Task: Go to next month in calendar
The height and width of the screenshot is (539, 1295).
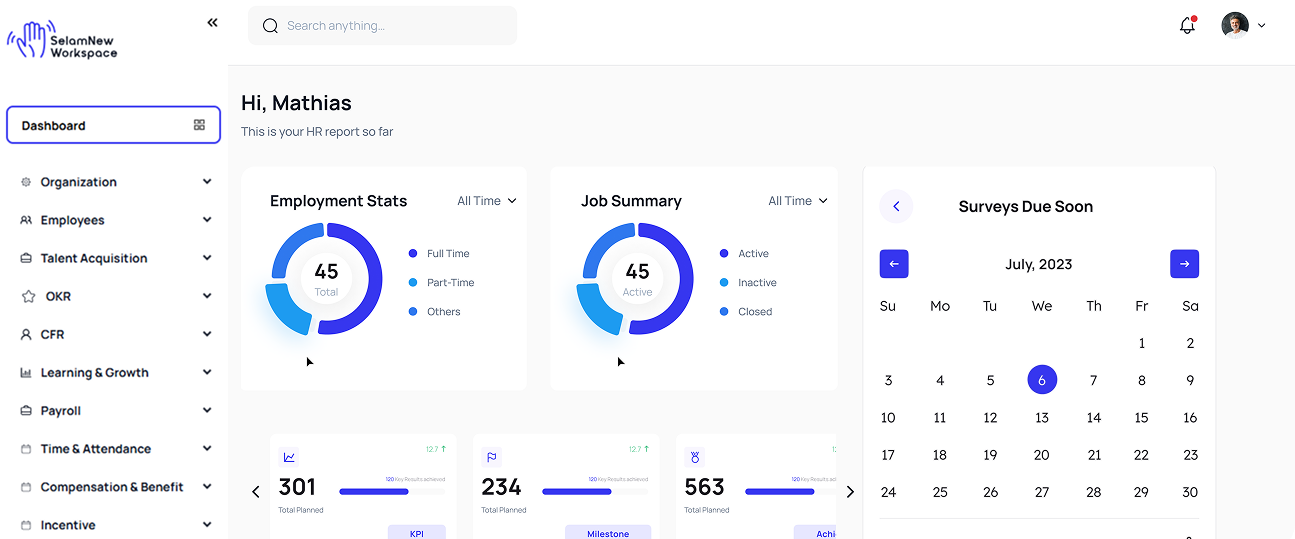Action: [x=1184, y=264]
